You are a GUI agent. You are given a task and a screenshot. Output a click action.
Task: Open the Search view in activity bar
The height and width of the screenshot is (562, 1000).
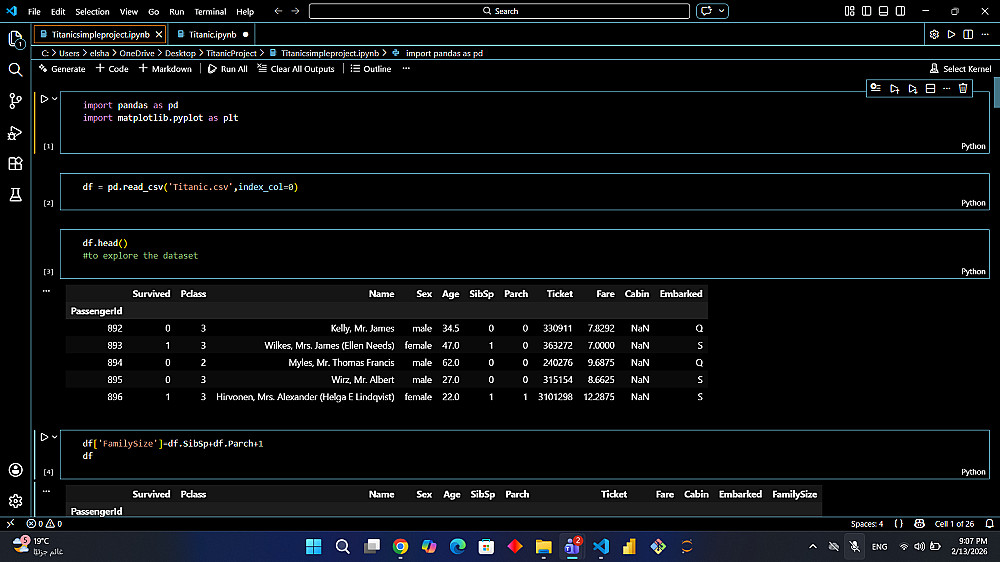click(15, 70)
